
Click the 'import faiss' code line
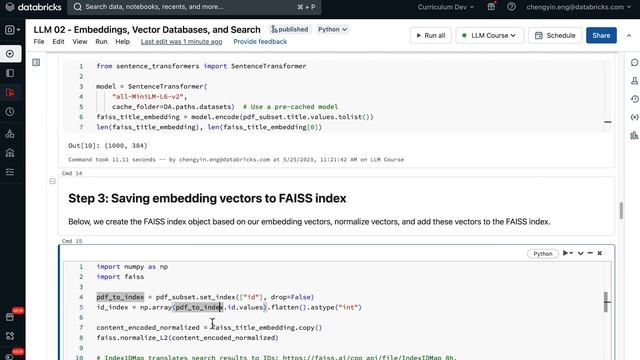pyautogui.click(x=120, y=277)
